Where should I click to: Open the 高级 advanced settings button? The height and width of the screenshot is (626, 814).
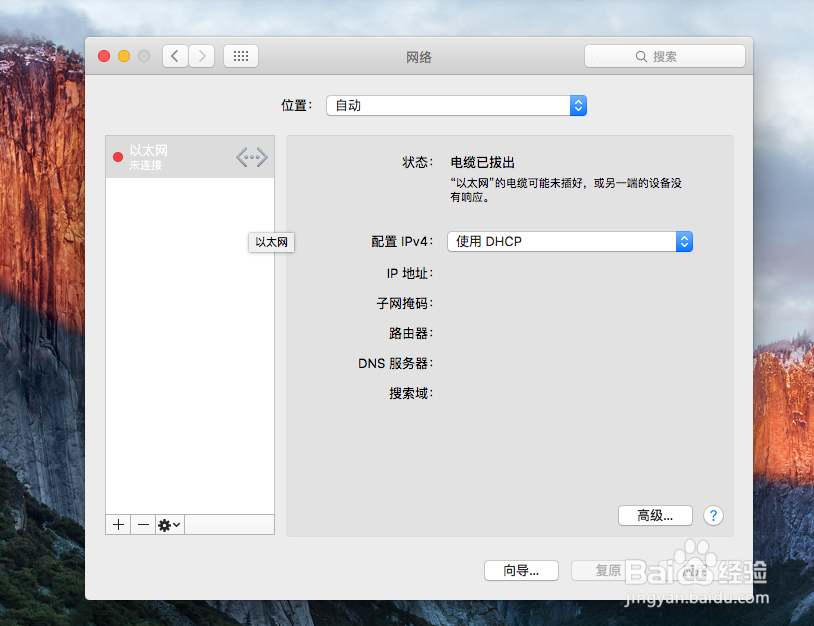coord(655,515)
